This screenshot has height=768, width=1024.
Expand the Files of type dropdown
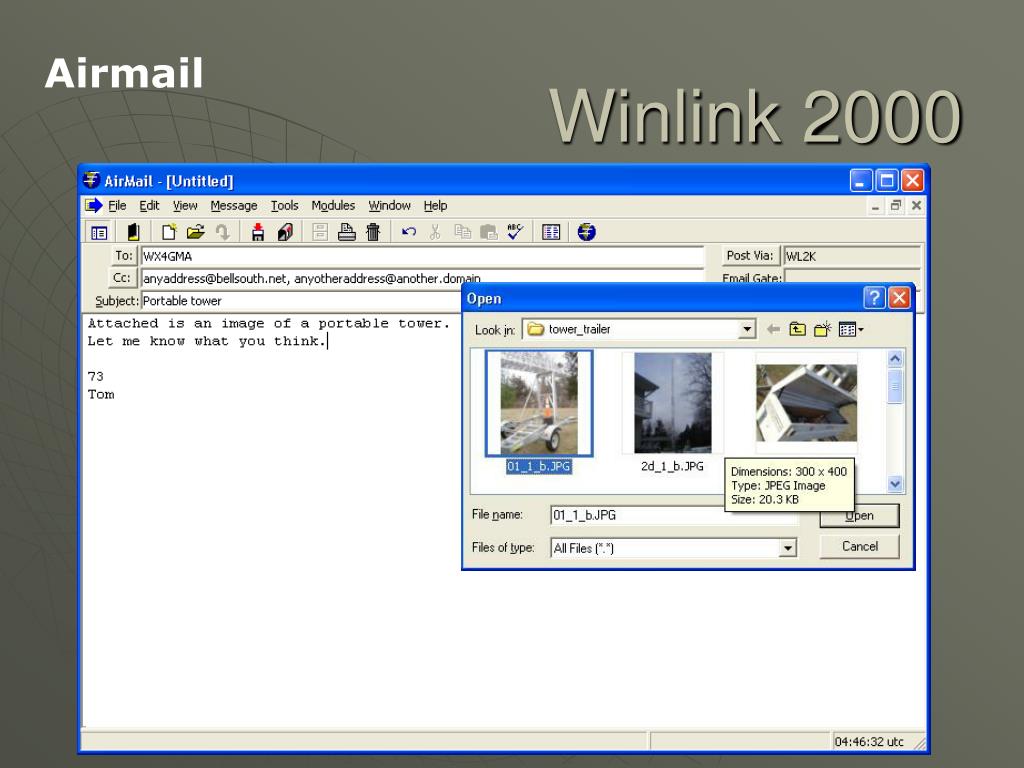788,548
